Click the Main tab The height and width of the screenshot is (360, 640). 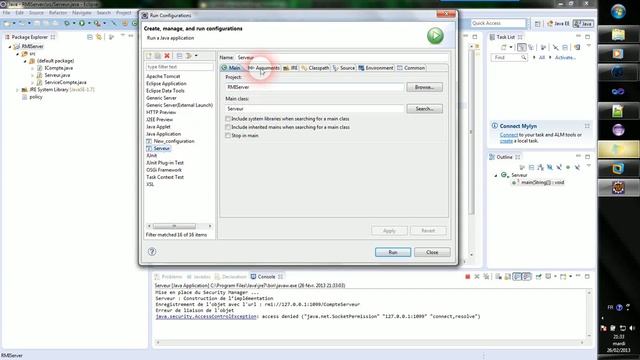coord(231,68)
